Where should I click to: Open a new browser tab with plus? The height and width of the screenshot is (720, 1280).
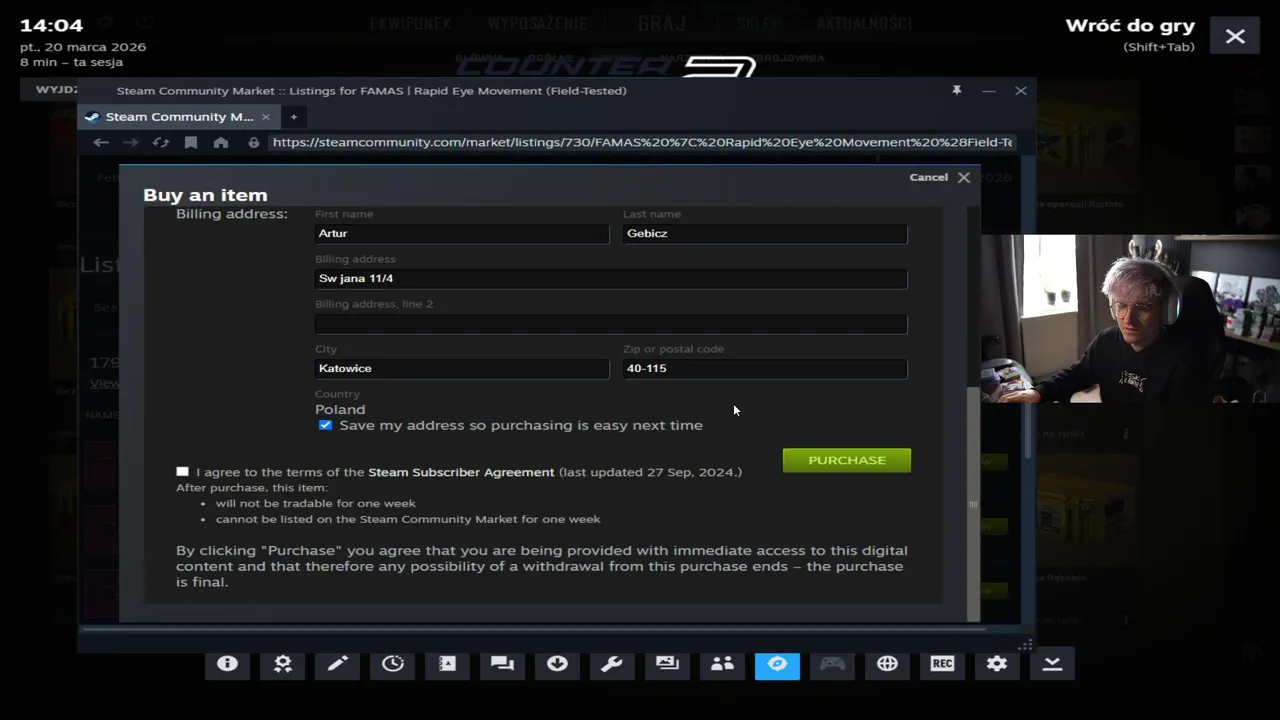[x=293, y=117]
